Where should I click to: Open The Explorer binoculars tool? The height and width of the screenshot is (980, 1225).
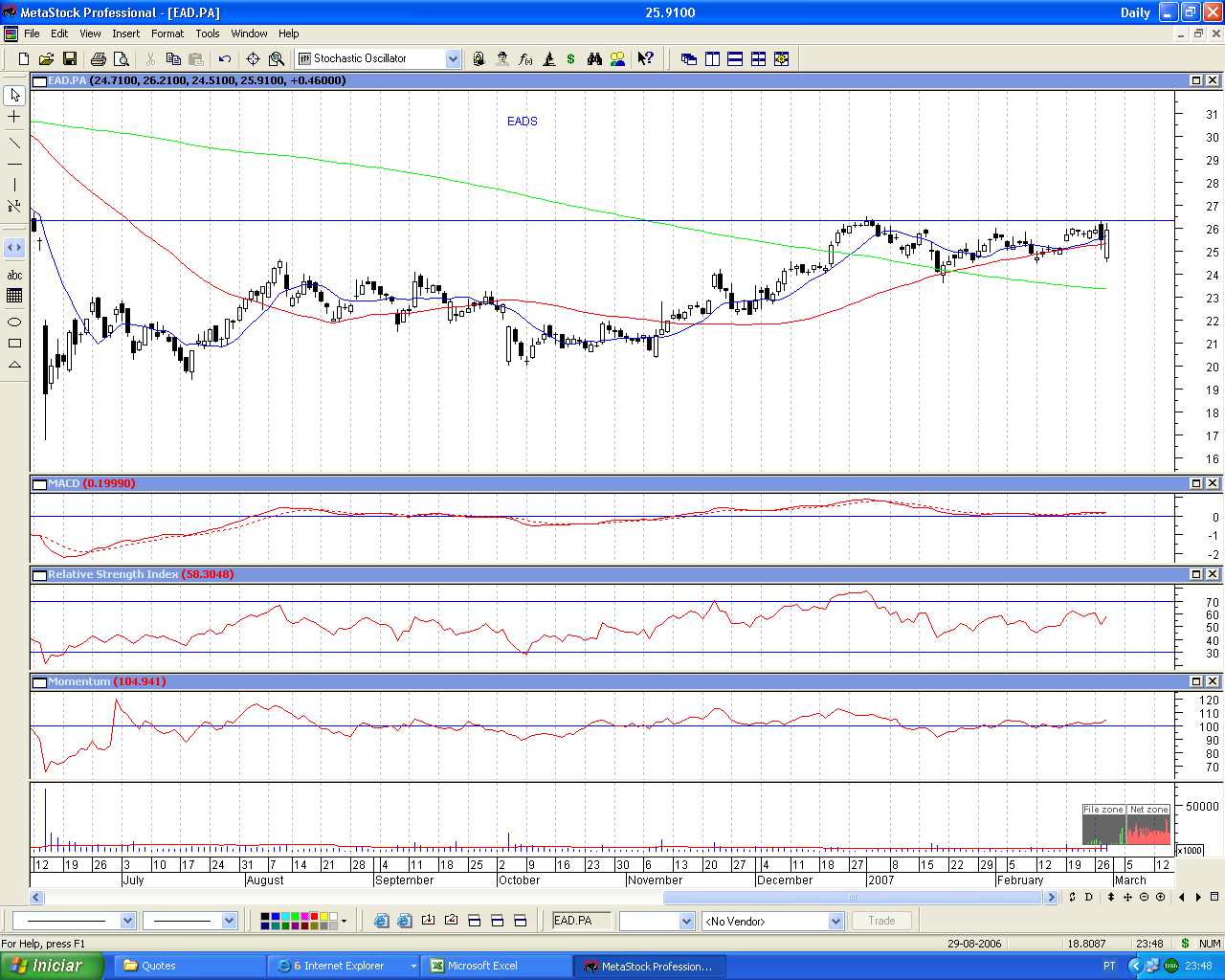click(x=594, y=59)
